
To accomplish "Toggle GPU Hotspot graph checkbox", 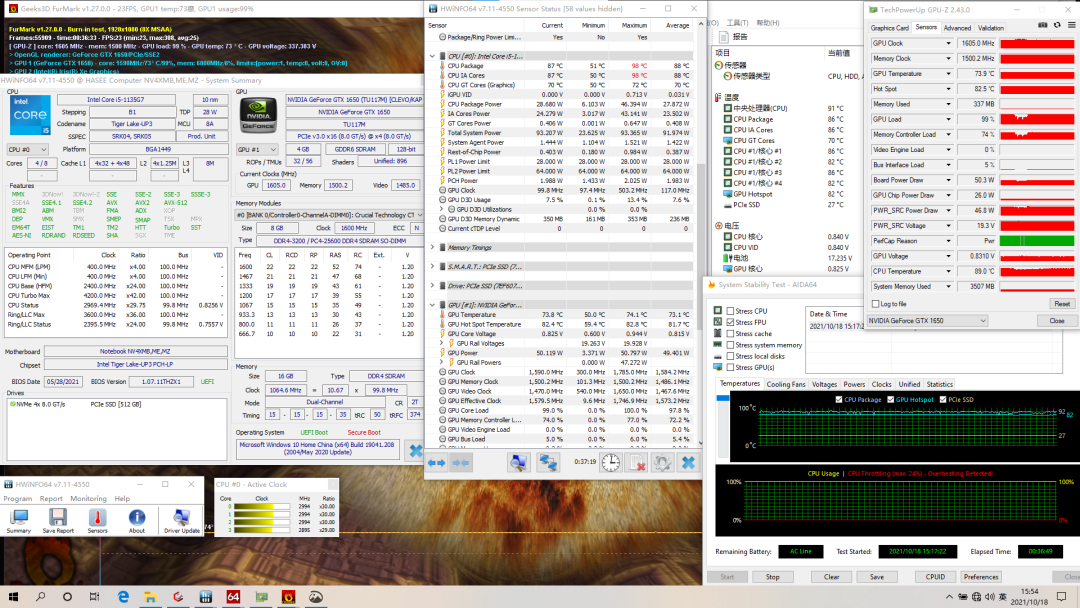I will pyautogui.click(x=891, y=399).
